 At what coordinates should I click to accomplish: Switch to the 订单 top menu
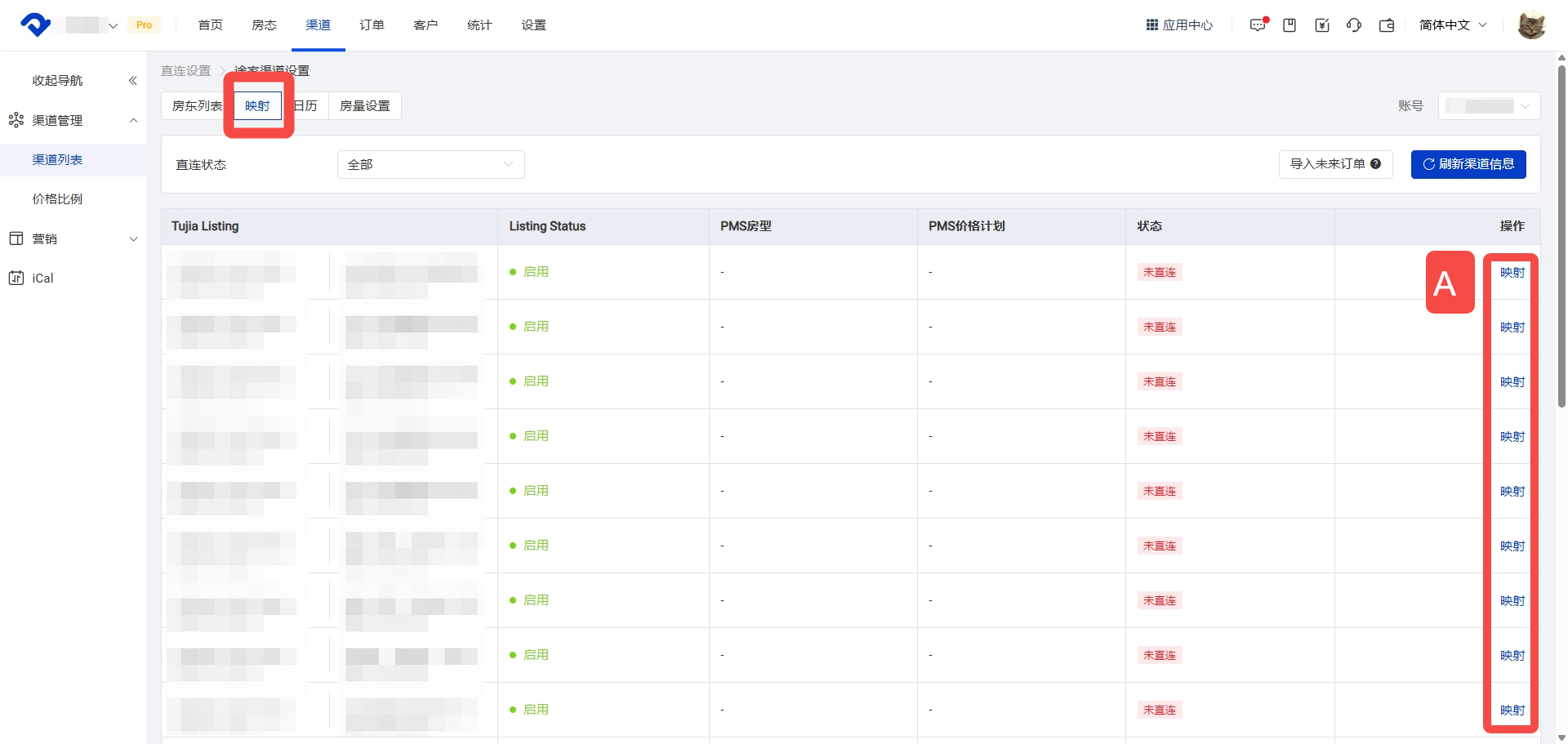[372, 25]
